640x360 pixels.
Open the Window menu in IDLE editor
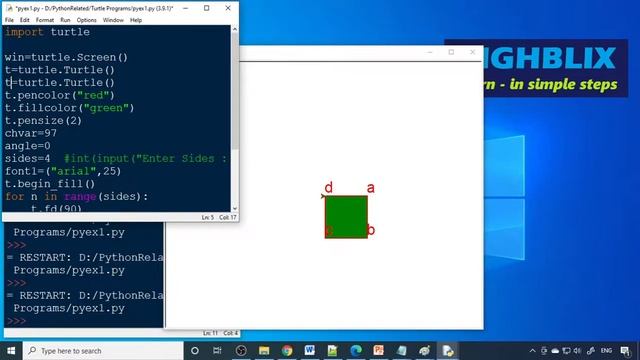tap(113, 20)
